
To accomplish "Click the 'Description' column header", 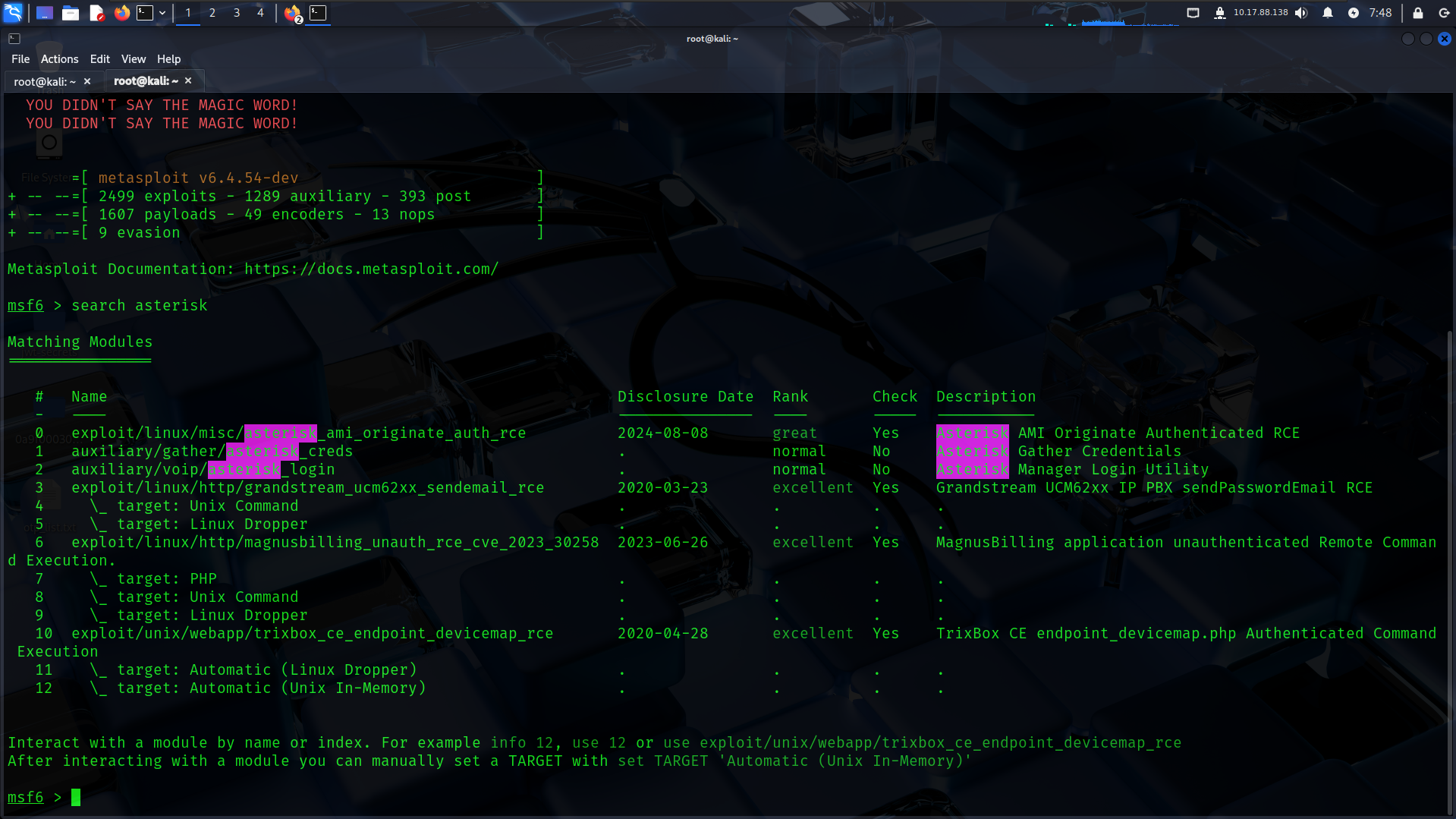I will pyautogui.click(x=986, y=397).
